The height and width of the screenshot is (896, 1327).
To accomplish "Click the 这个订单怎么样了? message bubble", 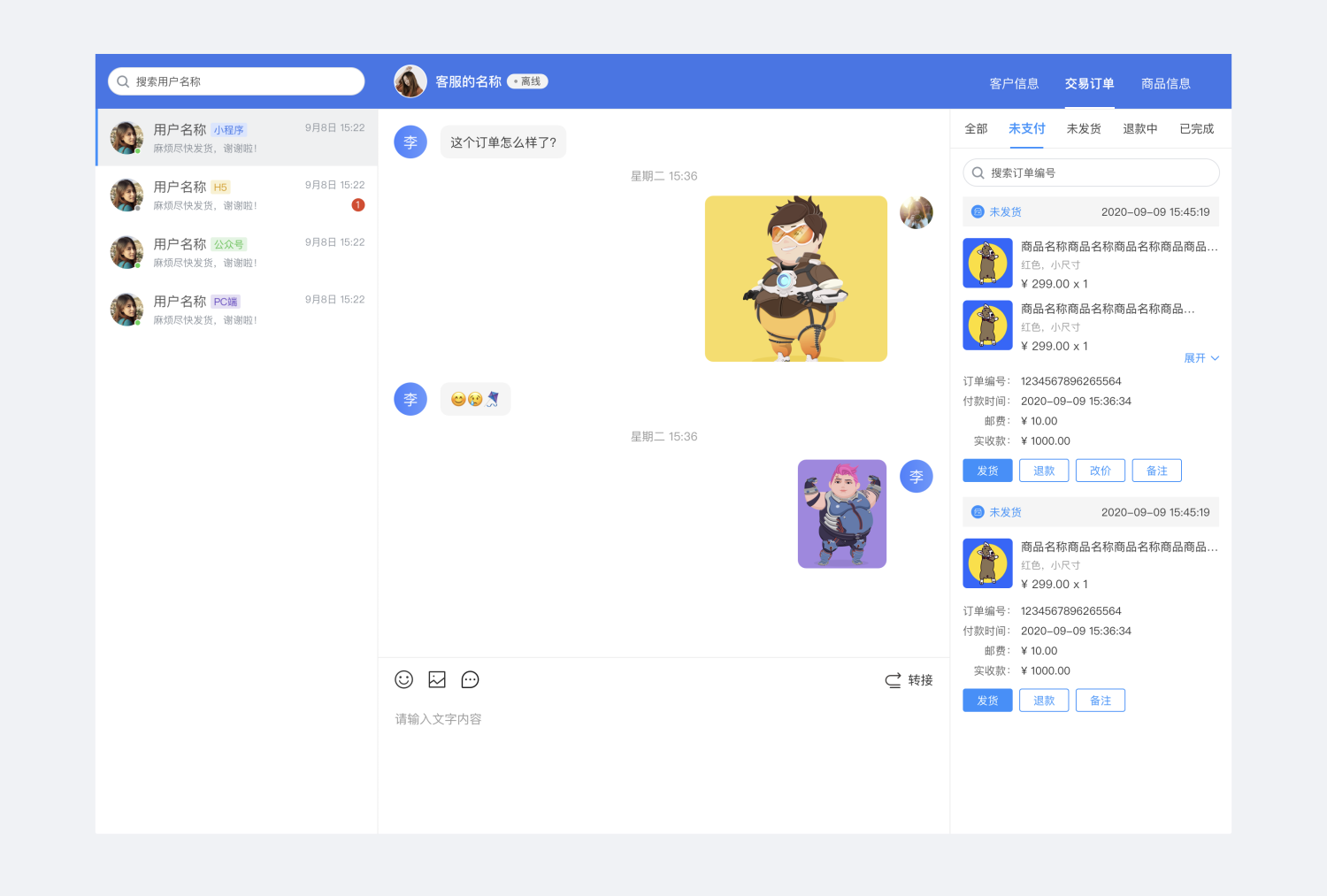I will pyautogui.click(x=503, y=142).
